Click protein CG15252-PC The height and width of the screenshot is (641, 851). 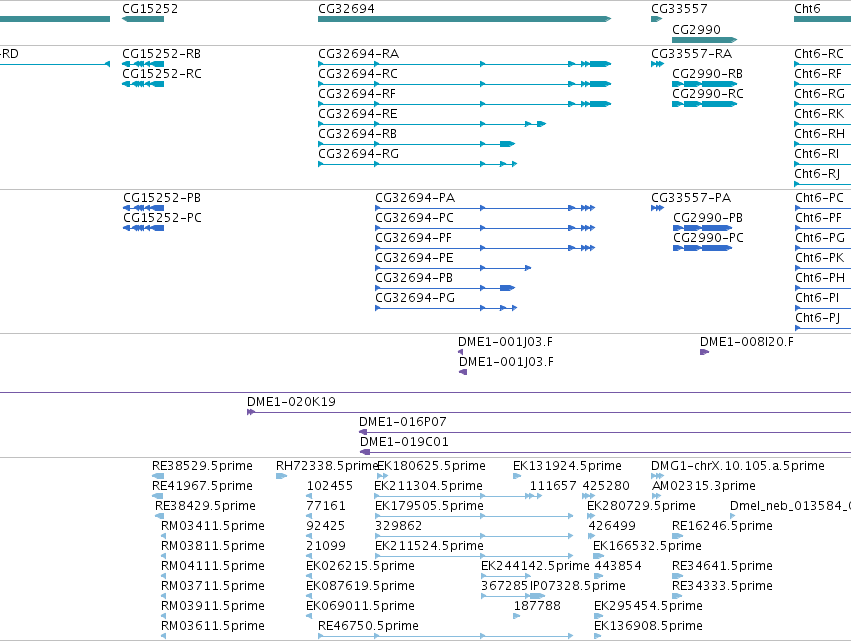tap(162, 218)
